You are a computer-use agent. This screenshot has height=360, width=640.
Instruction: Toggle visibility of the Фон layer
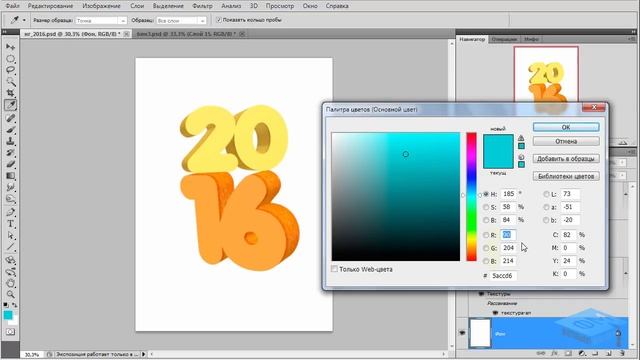pyautogui.click(x=462, y=333)
